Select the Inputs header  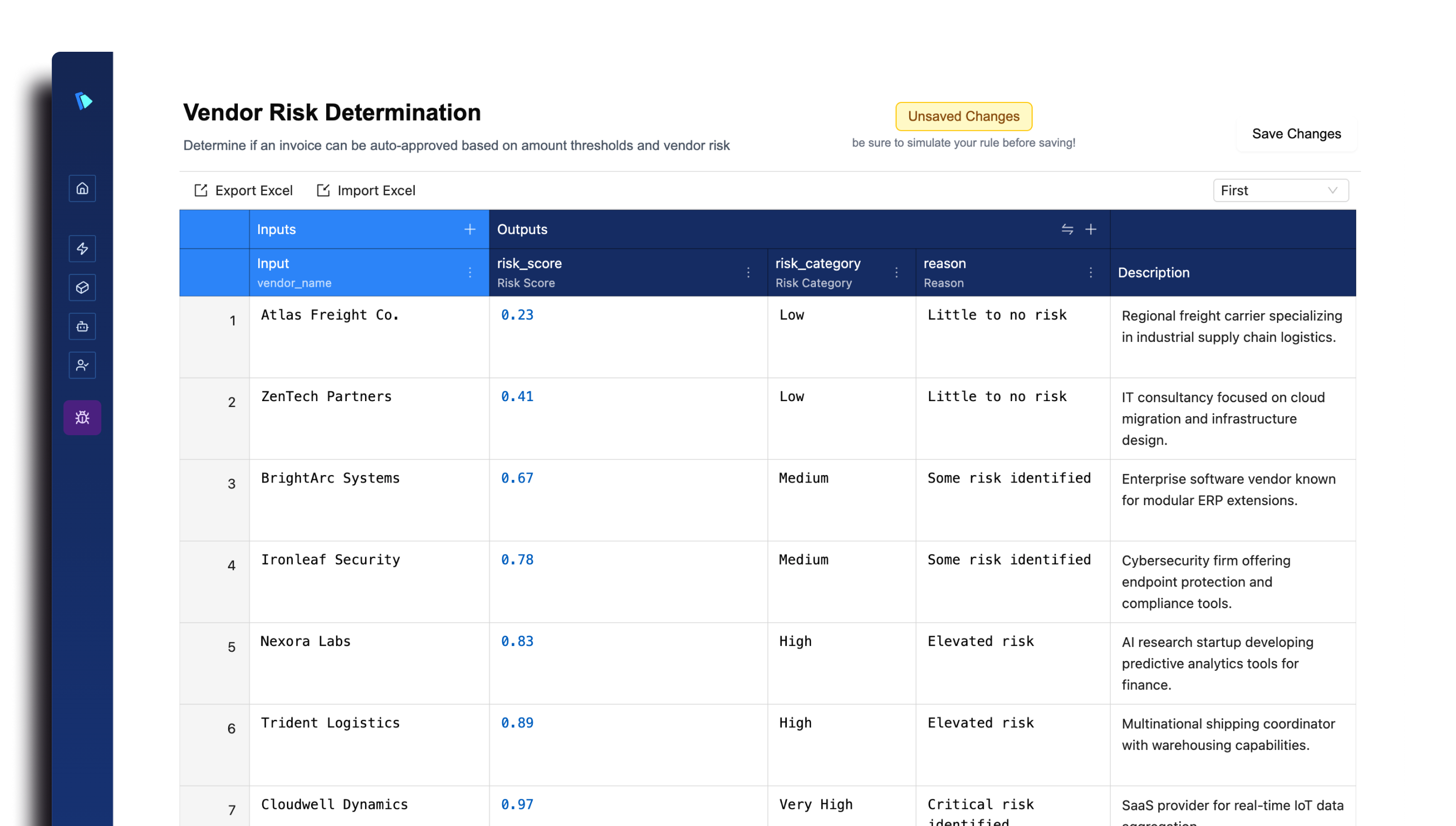pos(369,229)
